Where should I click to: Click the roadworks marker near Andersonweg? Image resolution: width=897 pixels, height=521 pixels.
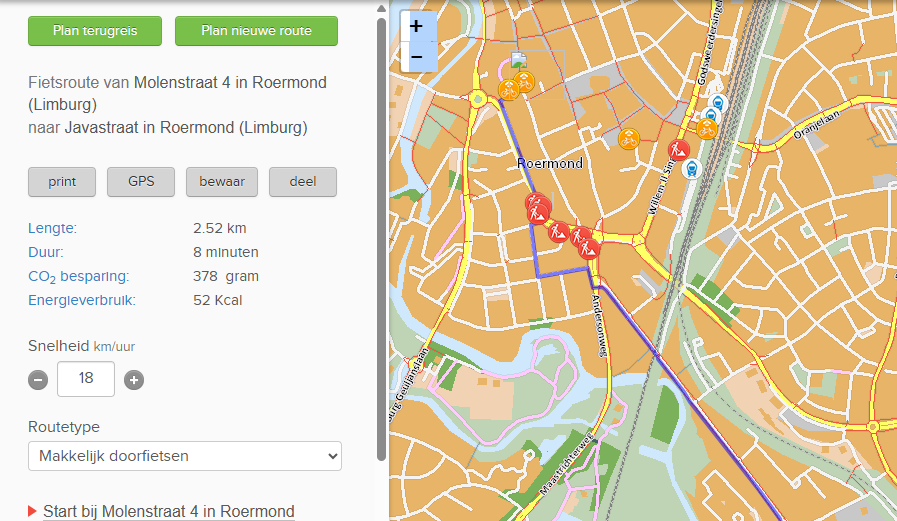589,249
